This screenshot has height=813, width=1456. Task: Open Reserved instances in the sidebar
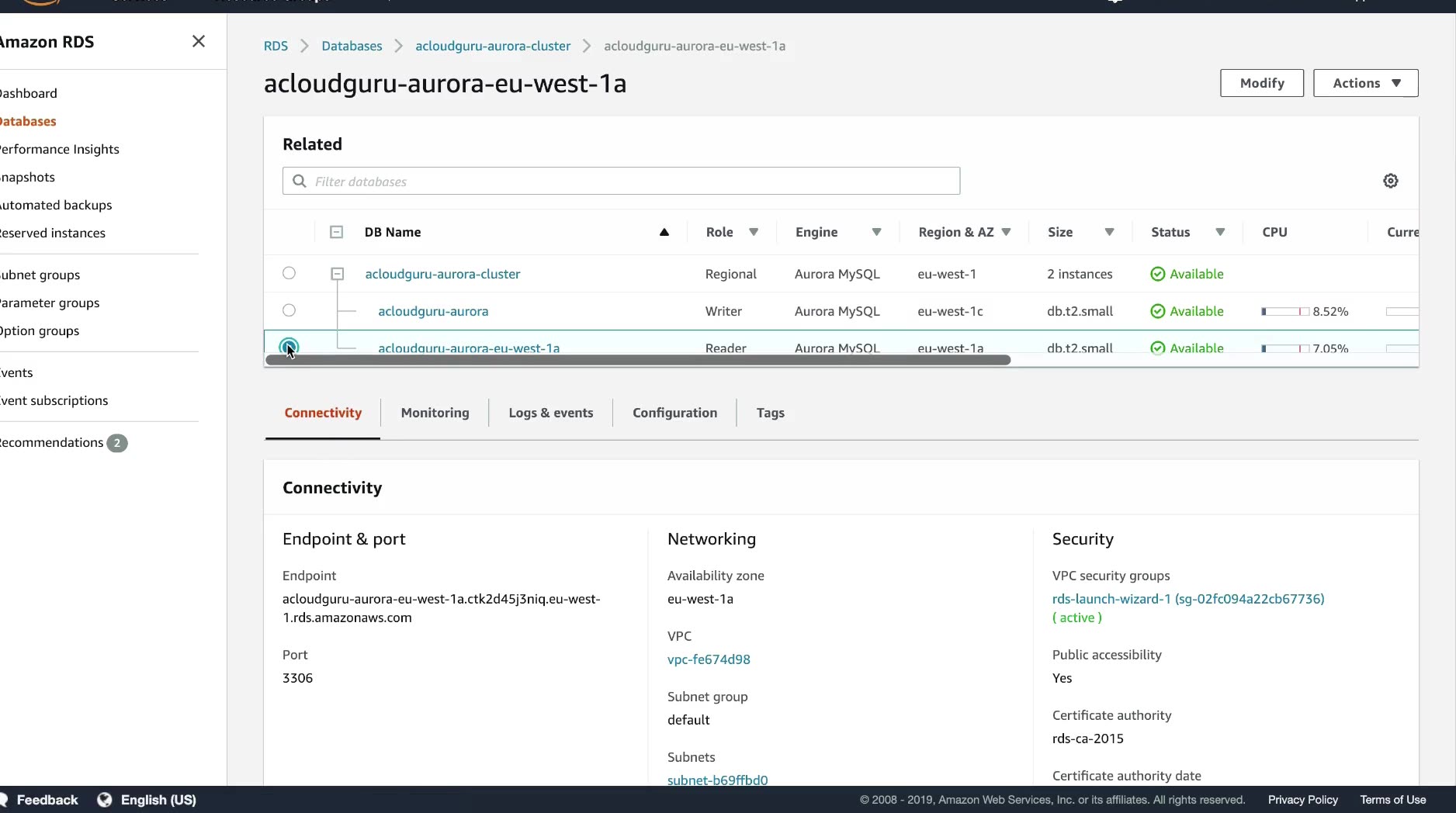point(52,233)
